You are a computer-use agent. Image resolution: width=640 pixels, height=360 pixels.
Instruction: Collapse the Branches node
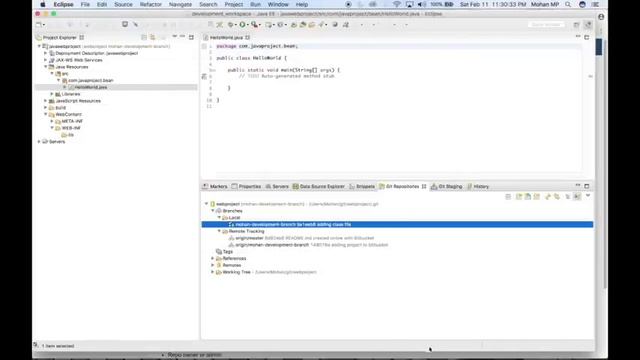tap(213, 211)
